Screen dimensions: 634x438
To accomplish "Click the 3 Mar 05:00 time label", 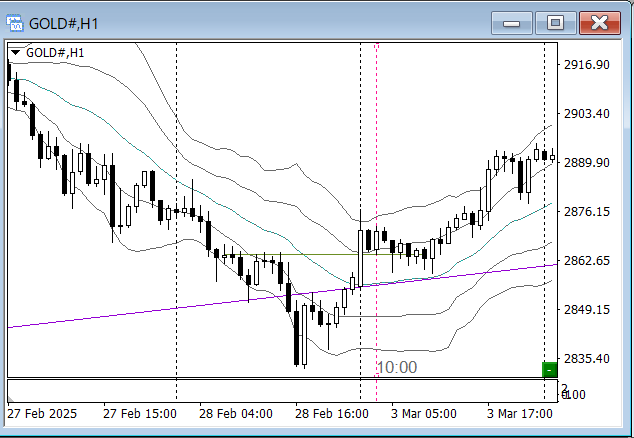I will [424, 414].
